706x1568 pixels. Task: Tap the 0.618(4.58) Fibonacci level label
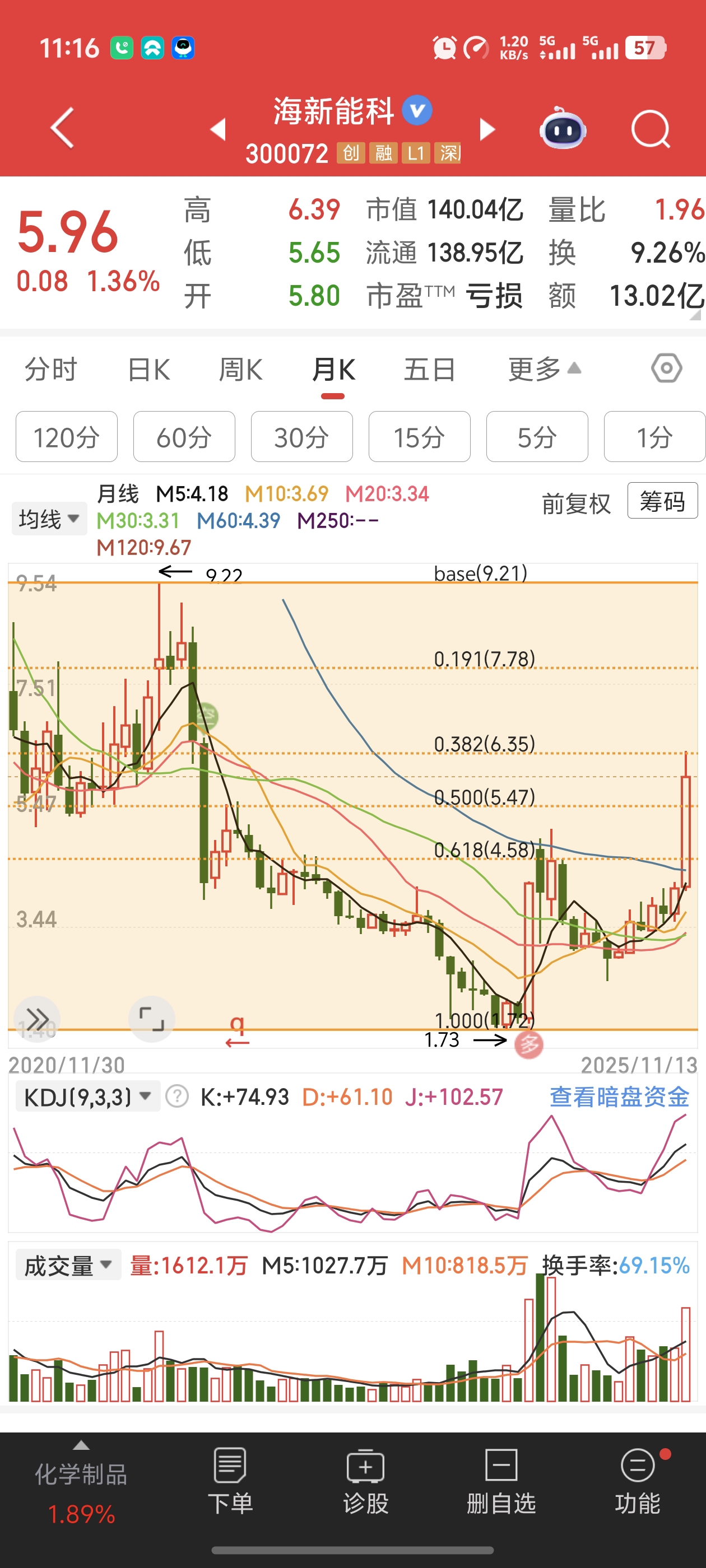(484, 849)
